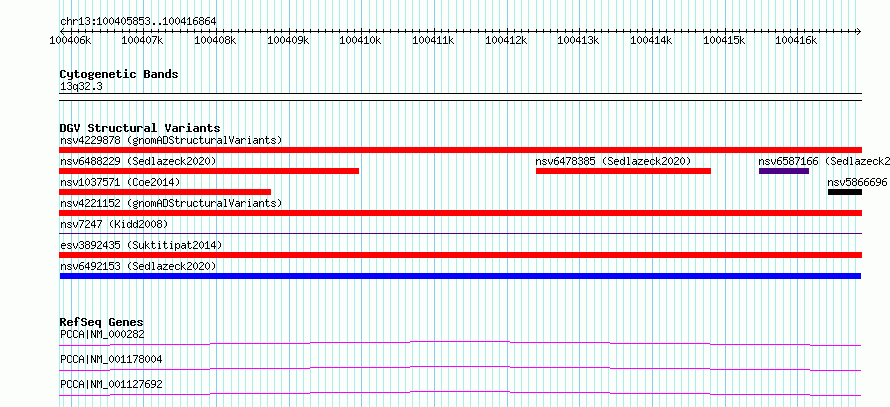890x407 pixels.
Task: Click the red bar under nsv6488229
Action: [209, 171]
